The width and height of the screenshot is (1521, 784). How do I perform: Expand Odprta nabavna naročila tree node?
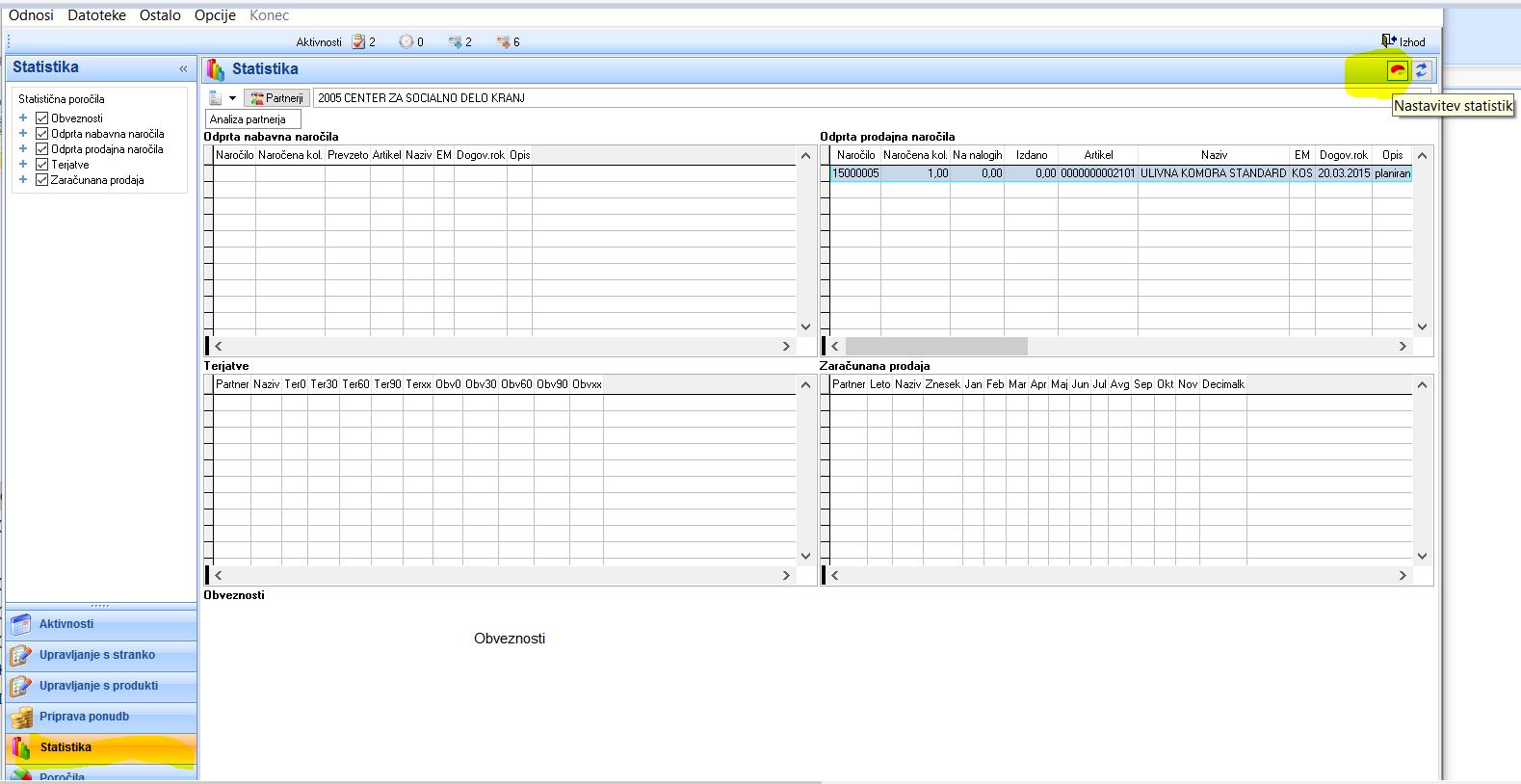tap(23, 134)
